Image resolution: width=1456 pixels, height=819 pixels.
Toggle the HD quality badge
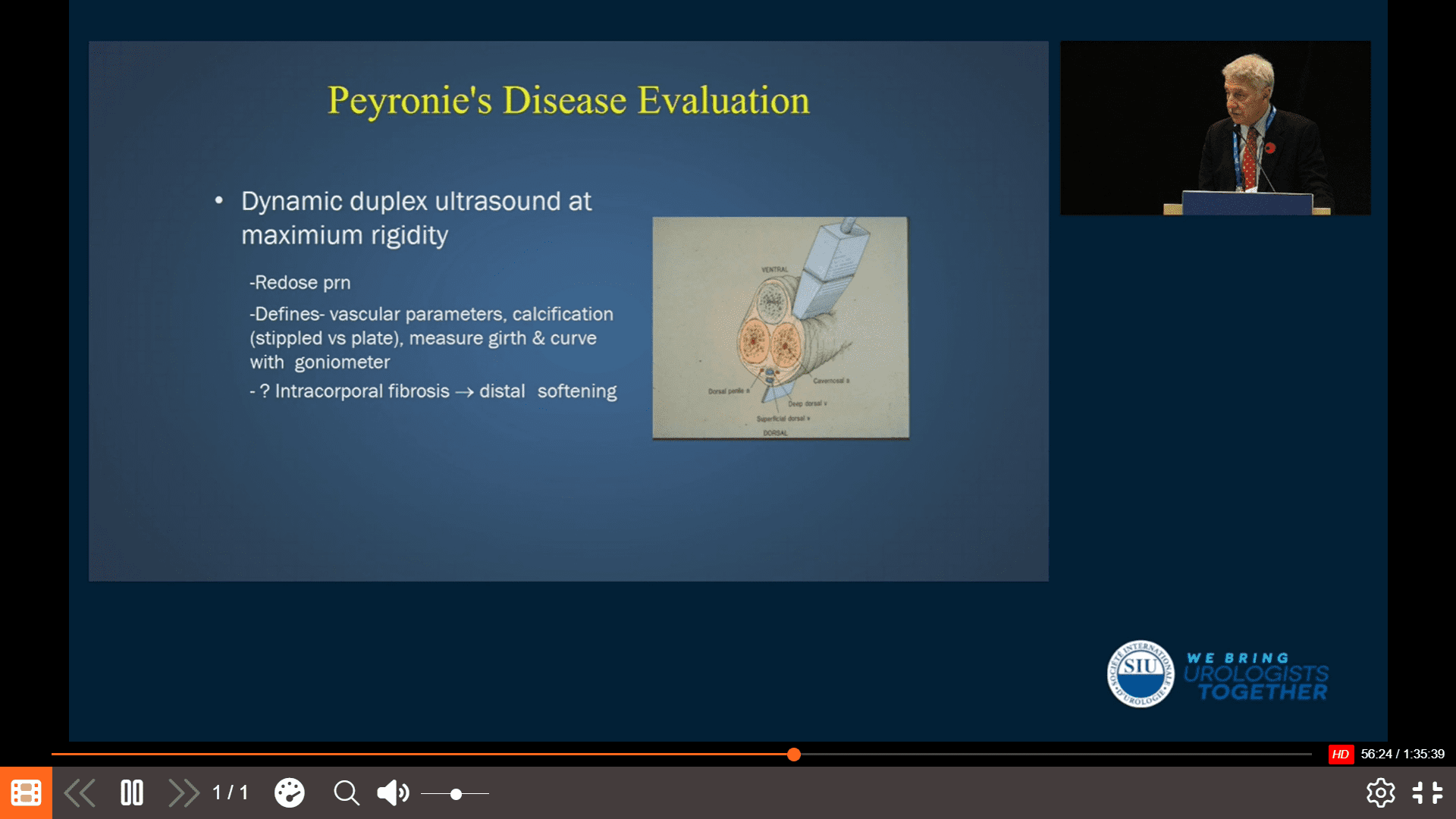coord(1341,755)
